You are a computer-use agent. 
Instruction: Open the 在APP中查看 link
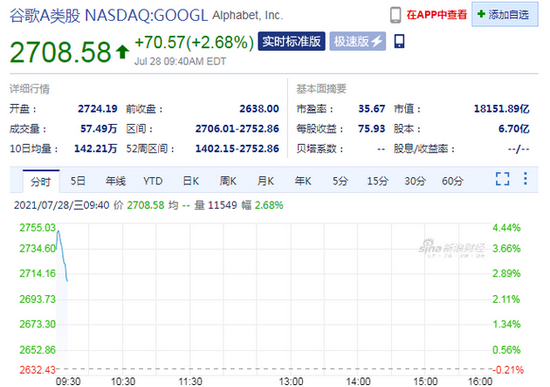[437, 15]
